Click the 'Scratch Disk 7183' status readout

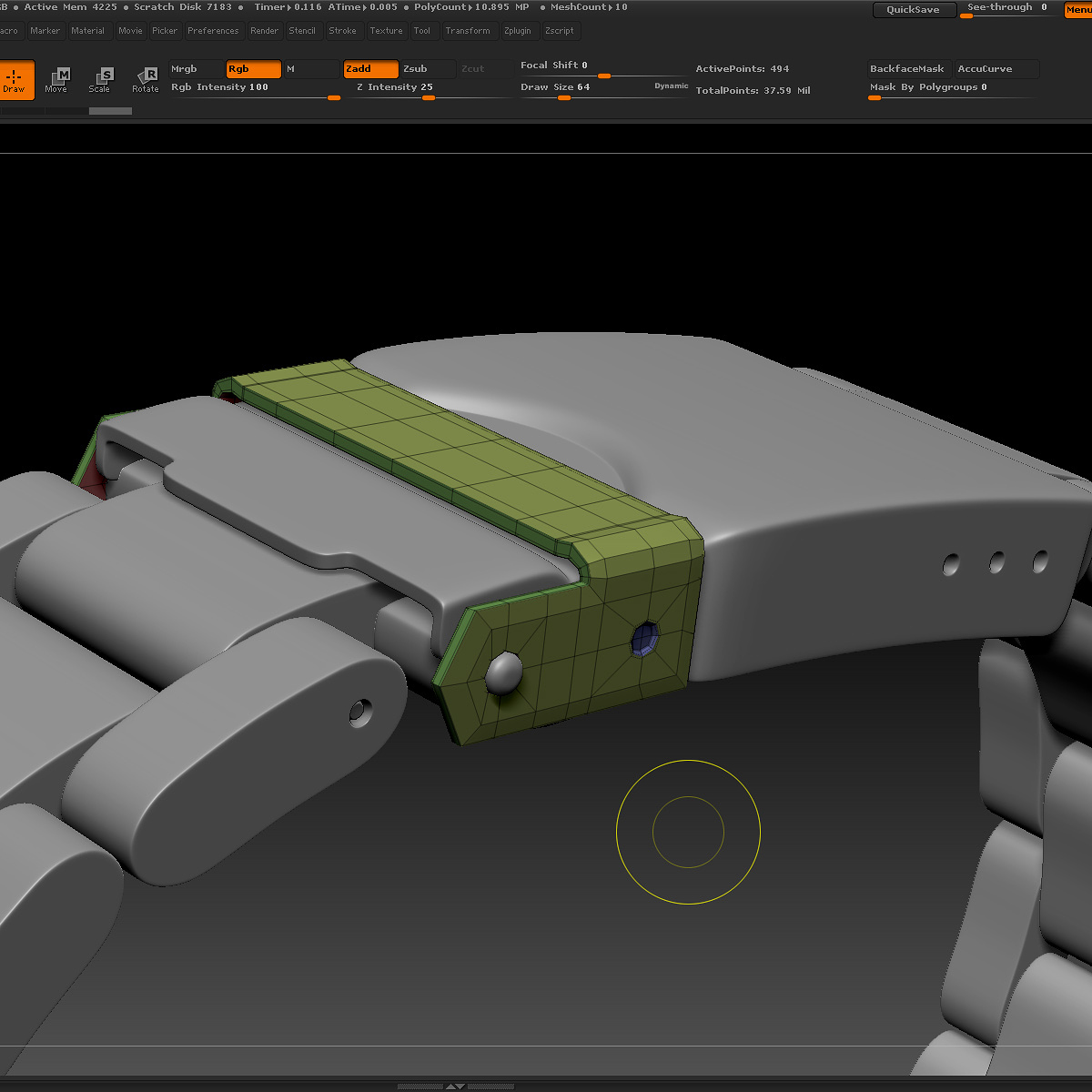coord(183,7)
